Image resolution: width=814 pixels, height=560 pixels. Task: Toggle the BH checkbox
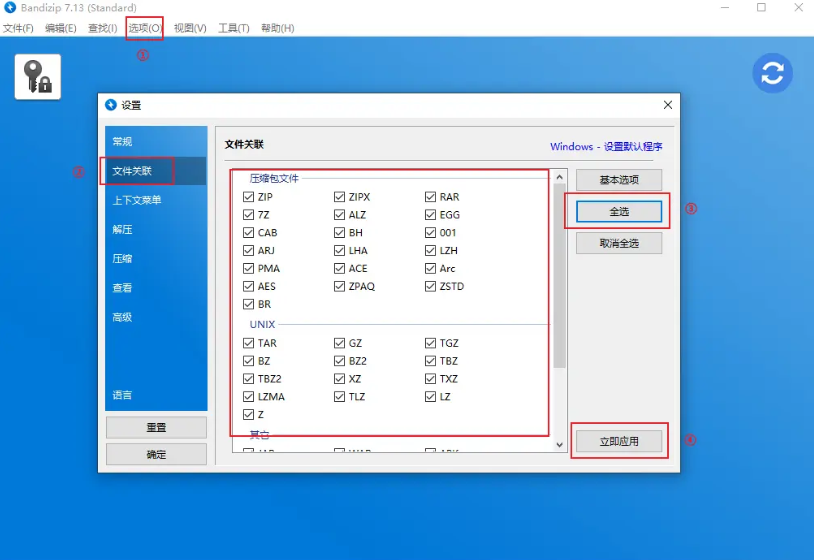point(340,233)
